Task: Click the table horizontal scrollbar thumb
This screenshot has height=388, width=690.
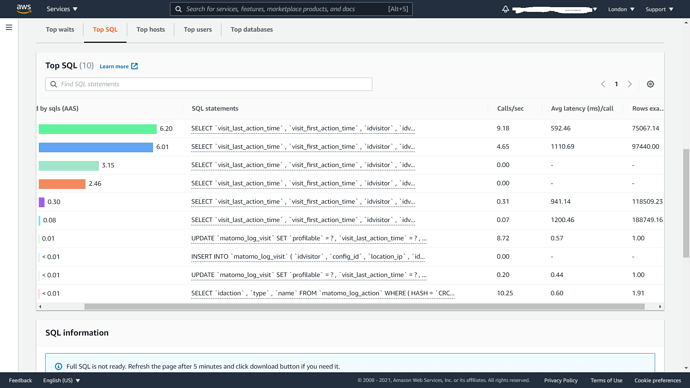Action: pos(364,306)
